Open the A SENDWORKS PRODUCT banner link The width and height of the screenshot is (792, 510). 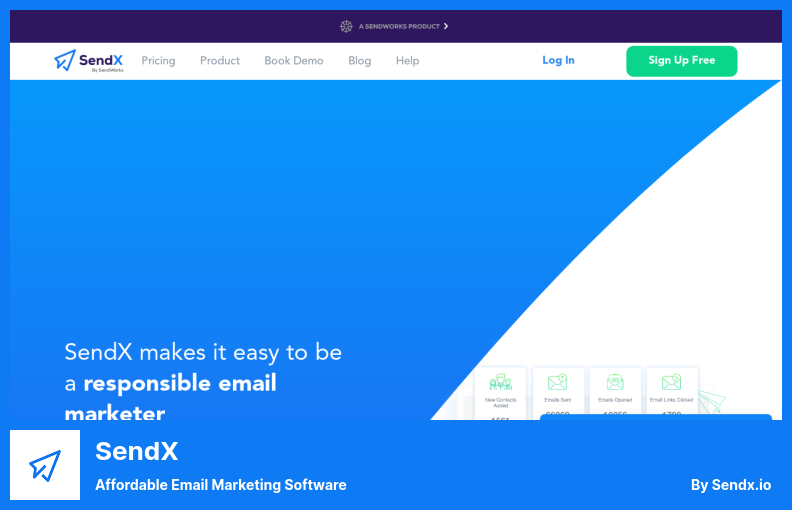tap(399, 26)
